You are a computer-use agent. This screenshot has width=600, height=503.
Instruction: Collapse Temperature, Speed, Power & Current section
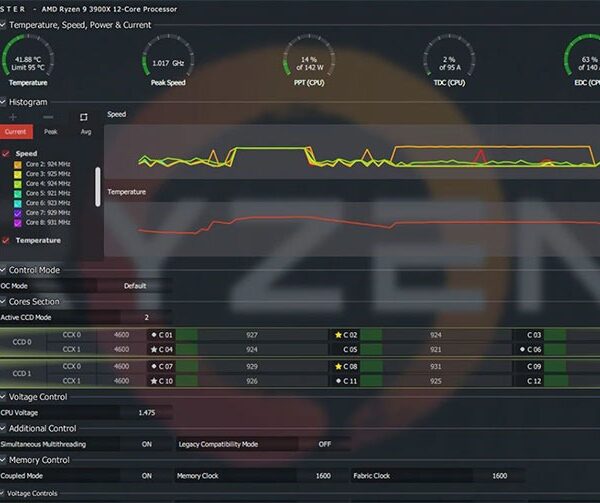point(3,25)
